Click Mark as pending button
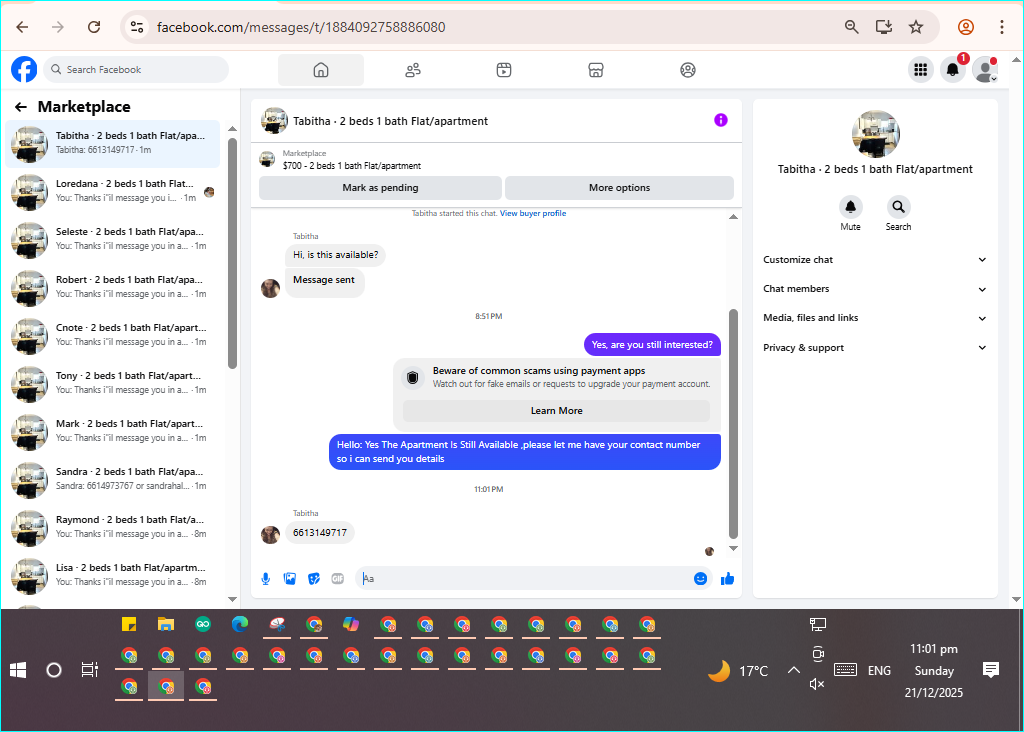Screen dimensions: 1024x732 pos(380,188)
